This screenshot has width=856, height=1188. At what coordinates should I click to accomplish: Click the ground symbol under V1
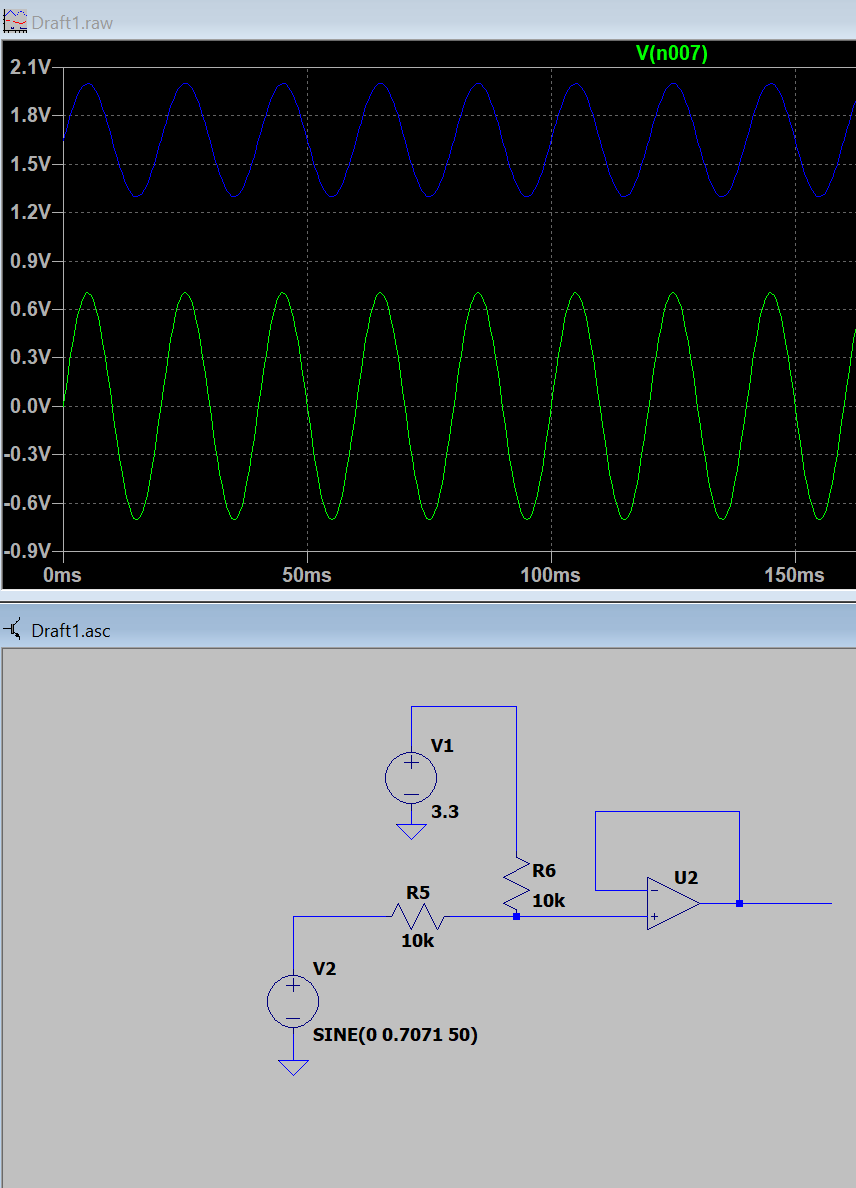point(411,832)
